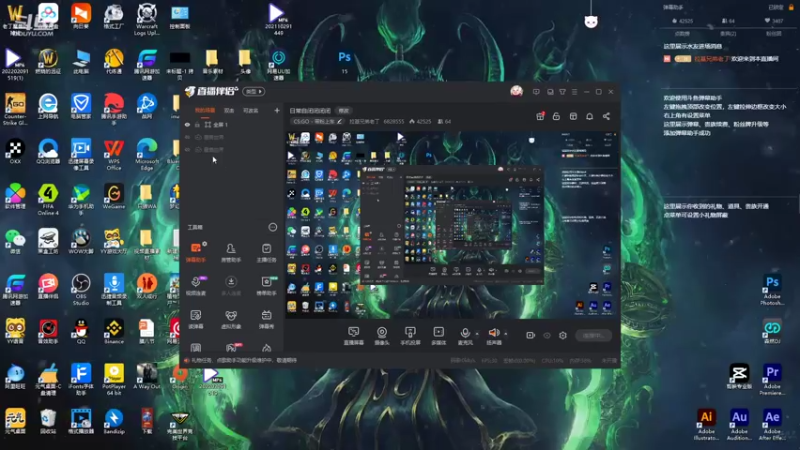800x450 pixels.
Task: Click the 麦克风 microphone icon
Action: click(x=465, y=333)
